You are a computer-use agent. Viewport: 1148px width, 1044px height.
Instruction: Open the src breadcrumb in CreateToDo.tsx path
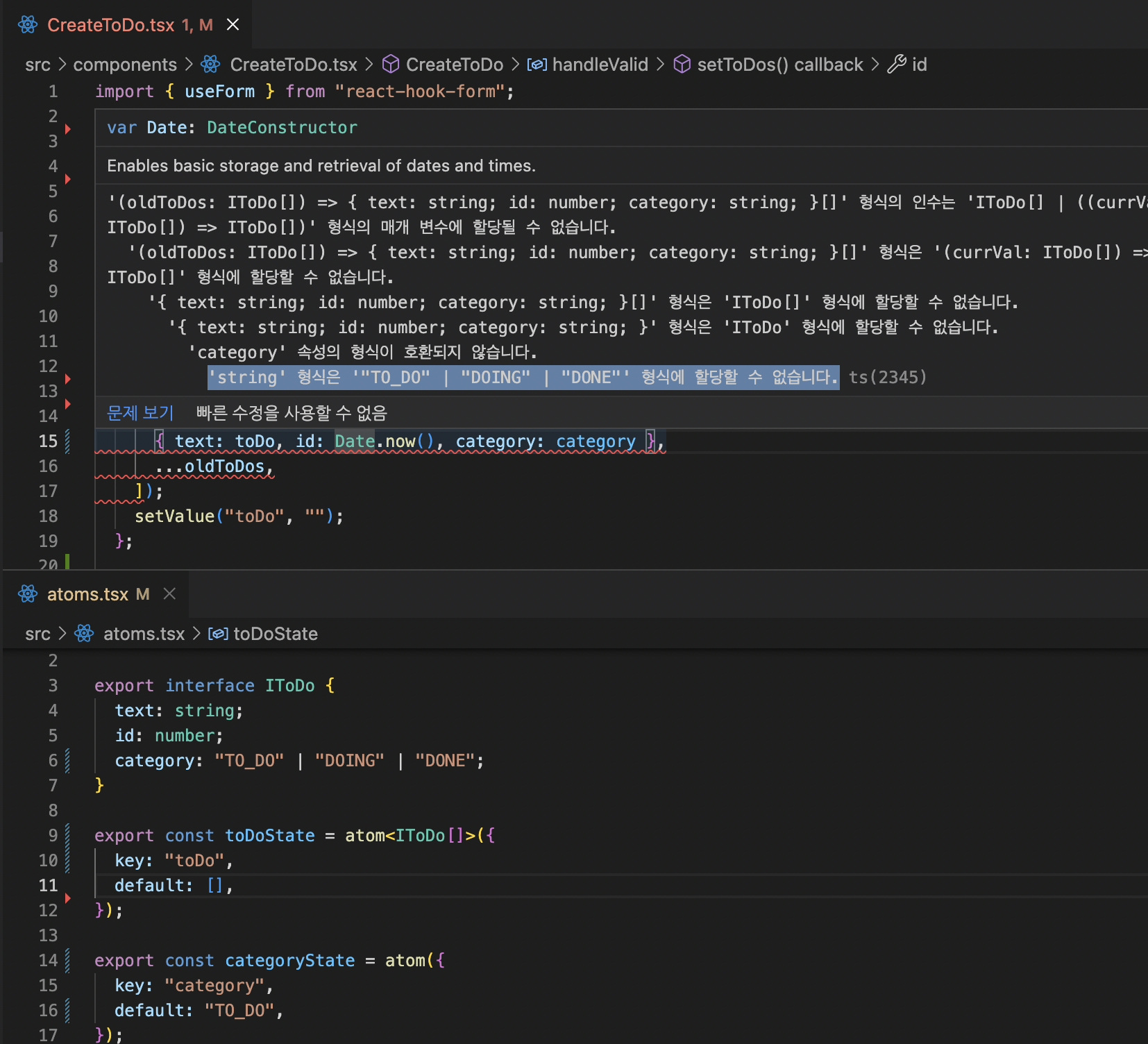coord(37,65)
